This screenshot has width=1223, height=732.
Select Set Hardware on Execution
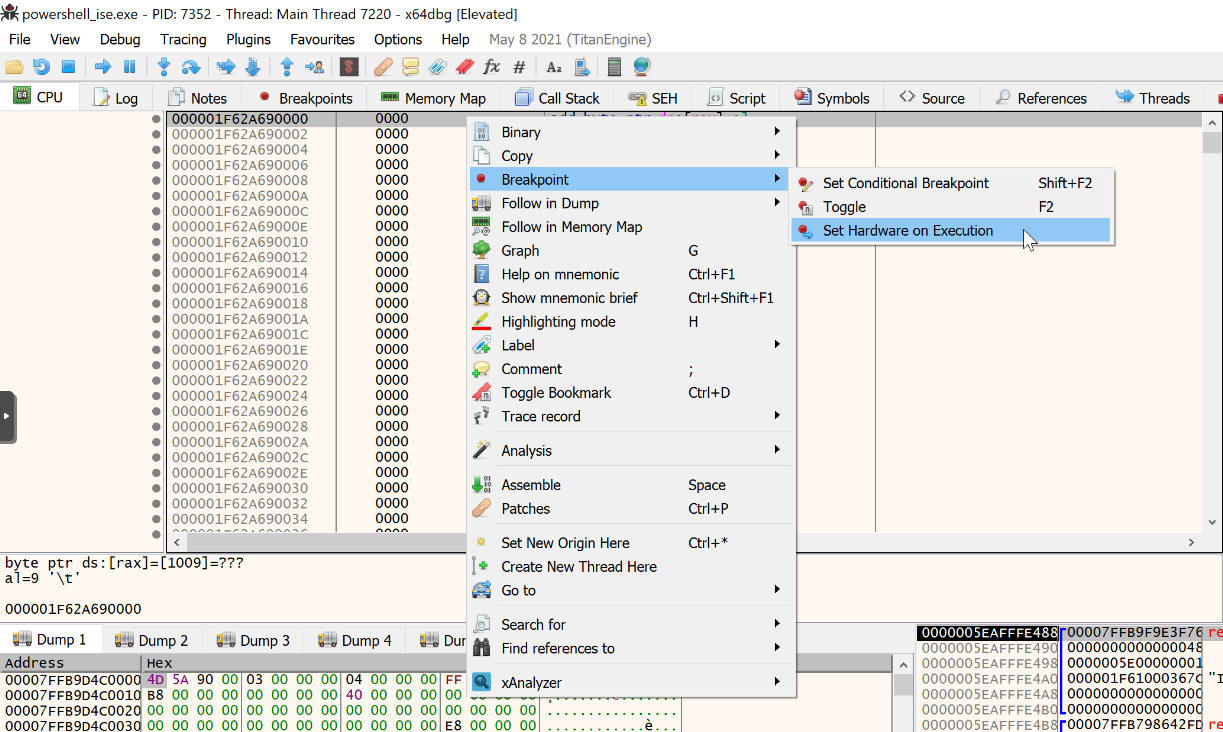(907, 230)
